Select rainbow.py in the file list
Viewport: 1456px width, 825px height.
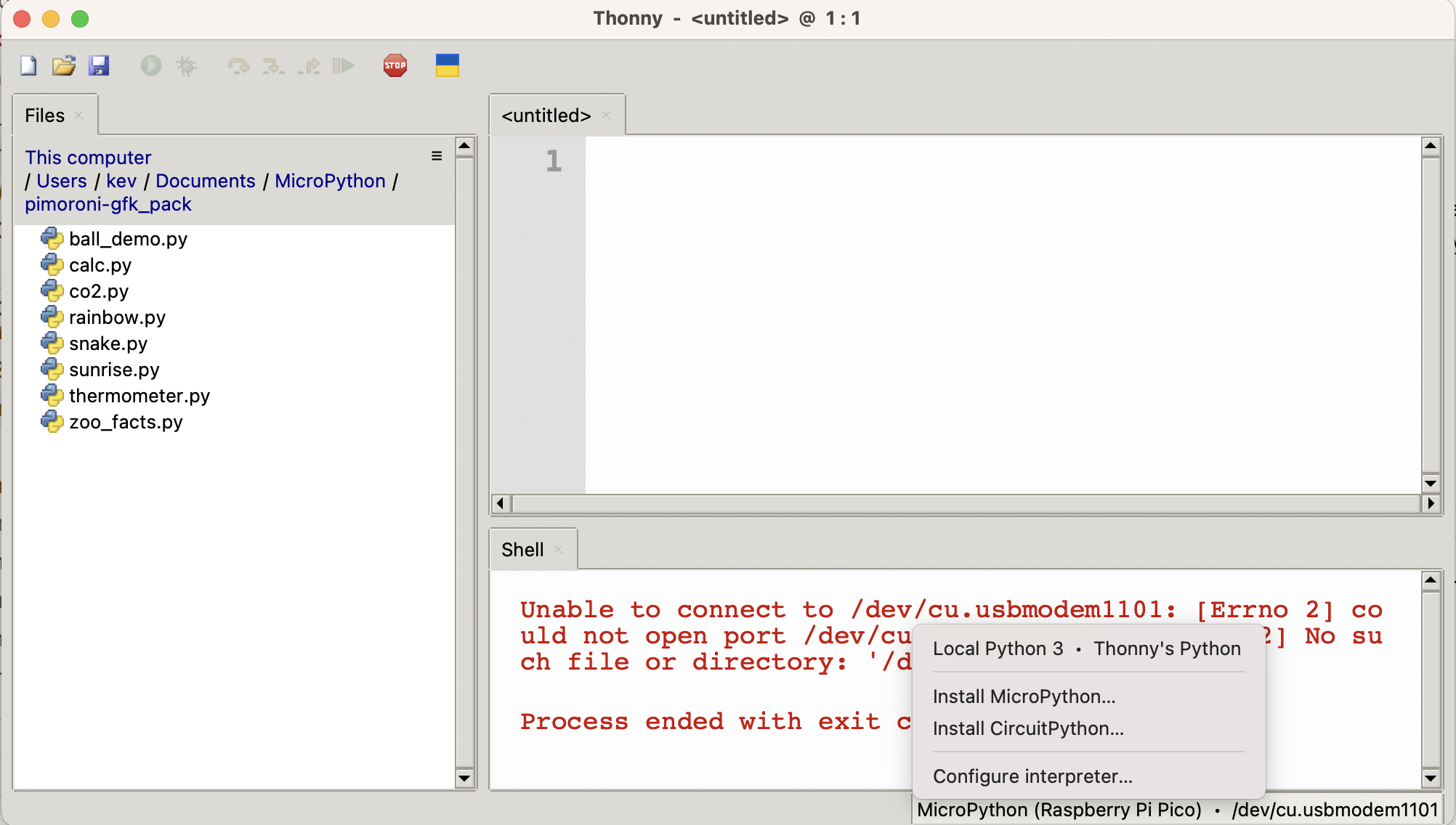(x=117, y=317)
